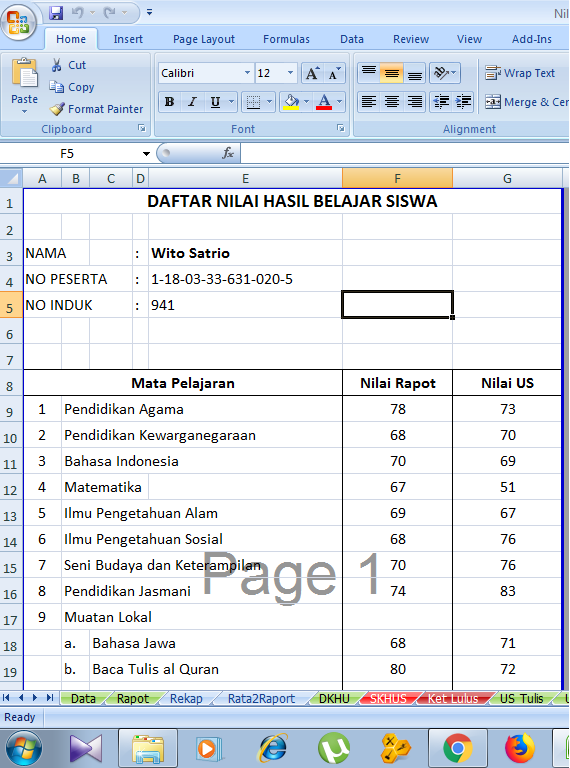Redo the last undone action
This screenshot has width=570, height=768.
pyautogui.click(x=109, y=13)
